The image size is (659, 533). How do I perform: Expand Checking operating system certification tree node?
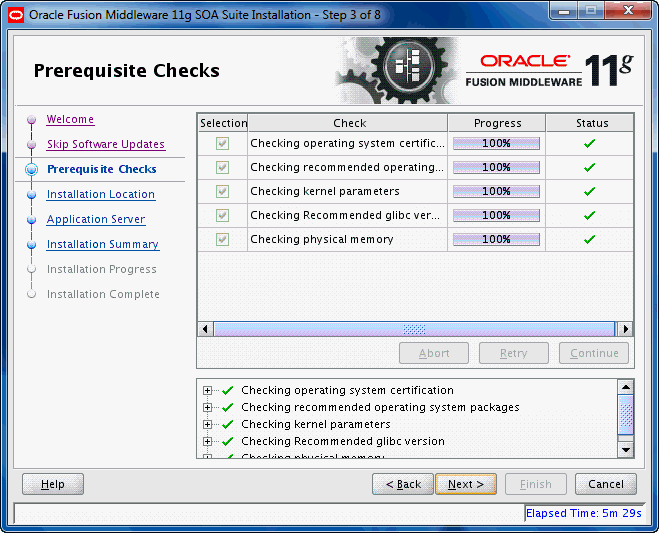tap(207, 391)
